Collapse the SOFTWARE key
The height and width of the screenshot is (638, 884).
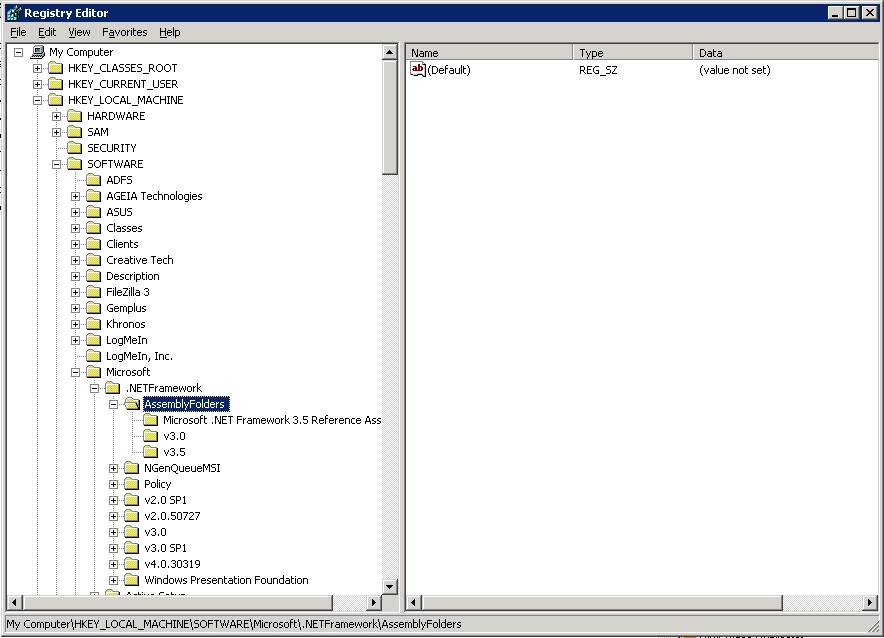pos(57,164)
